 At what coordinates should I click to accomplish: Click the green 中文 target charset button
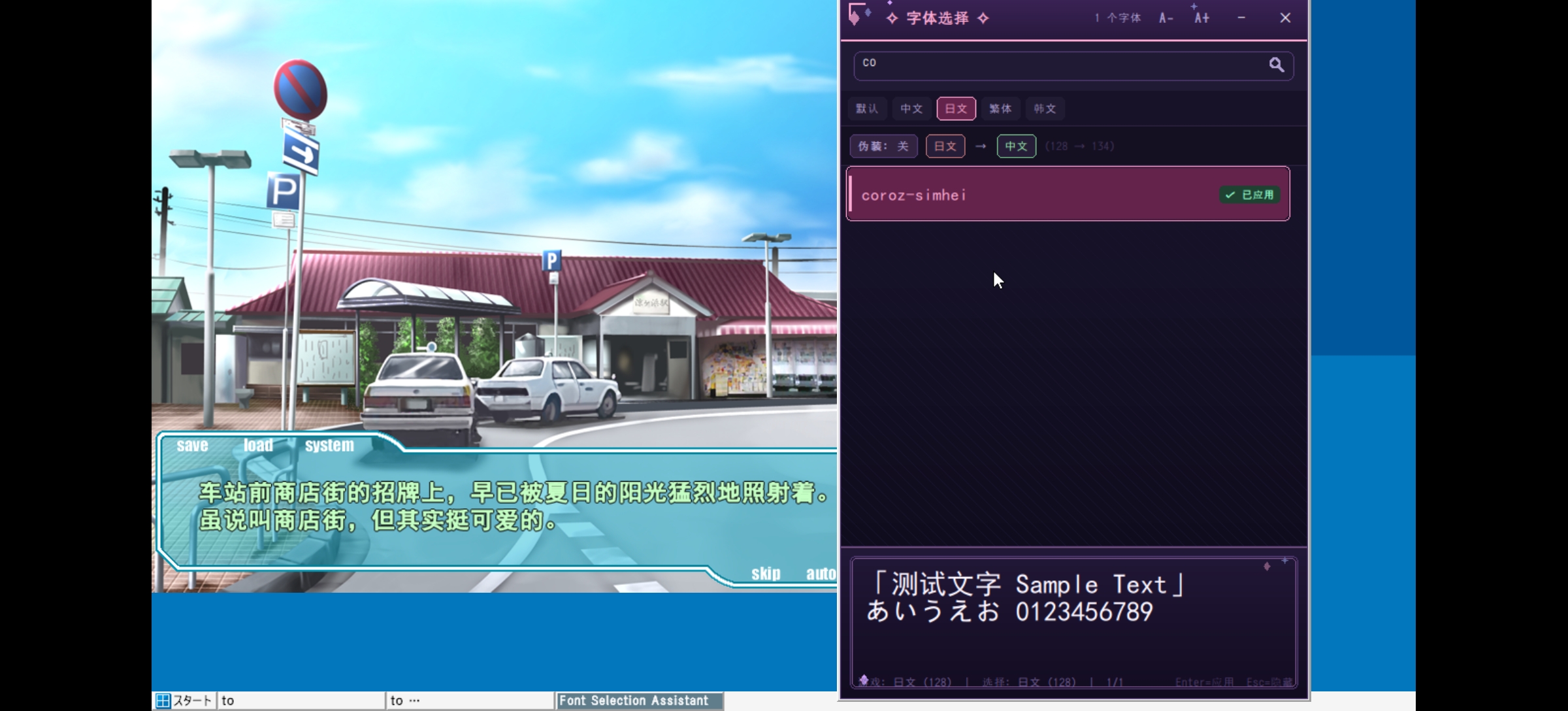(1016, 146)
